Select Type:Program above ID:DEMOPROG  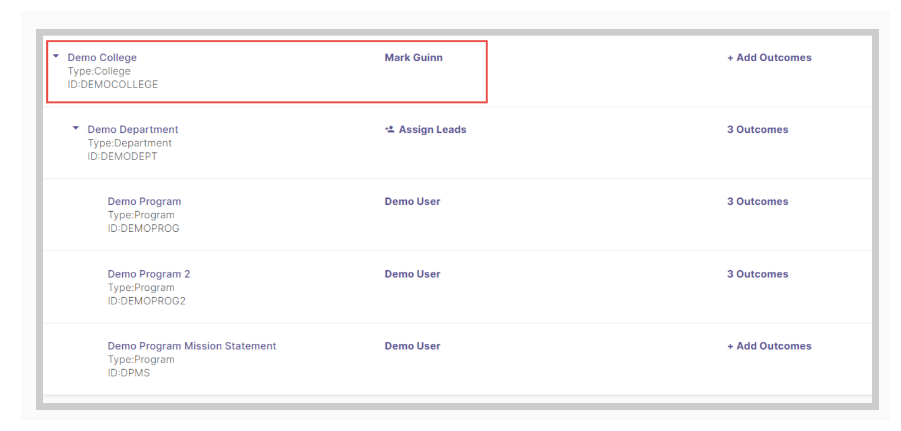tap(141, 215)
